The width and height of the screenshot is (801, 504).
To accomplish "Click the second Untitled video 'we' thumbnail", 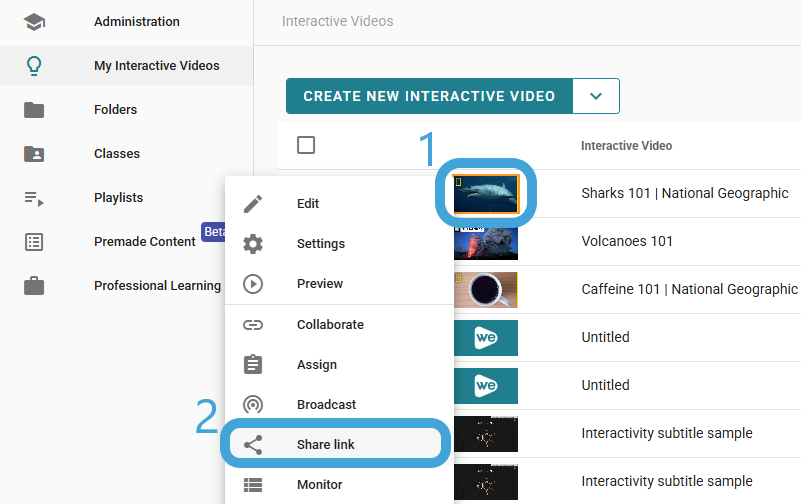I will [486, 386].
